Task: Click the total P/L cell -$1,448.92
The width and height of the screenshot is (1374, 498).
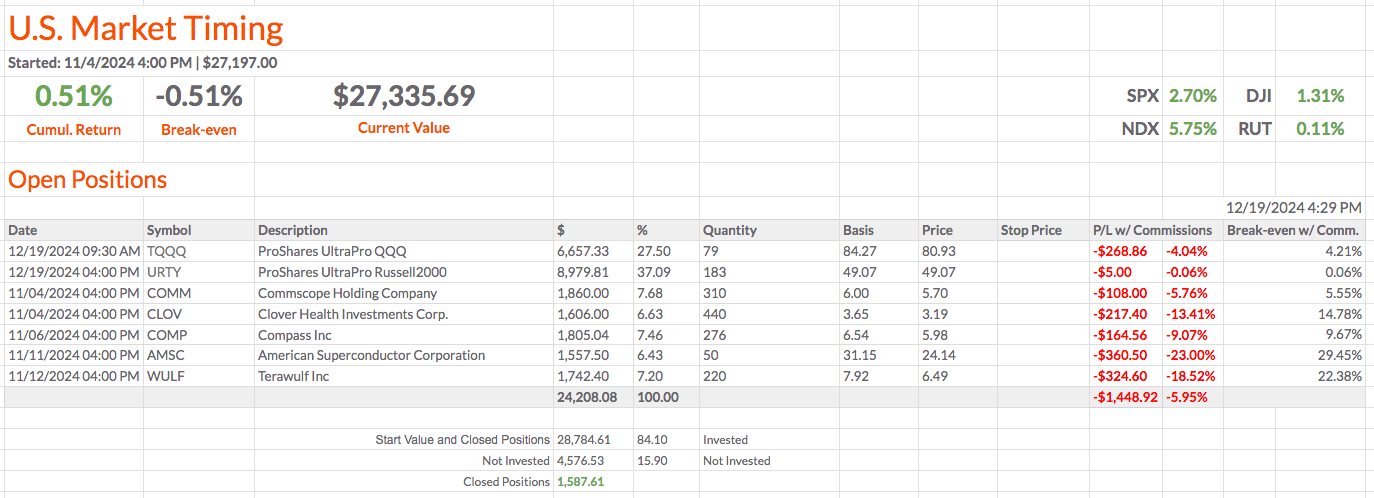Action: pos(1124,397)
